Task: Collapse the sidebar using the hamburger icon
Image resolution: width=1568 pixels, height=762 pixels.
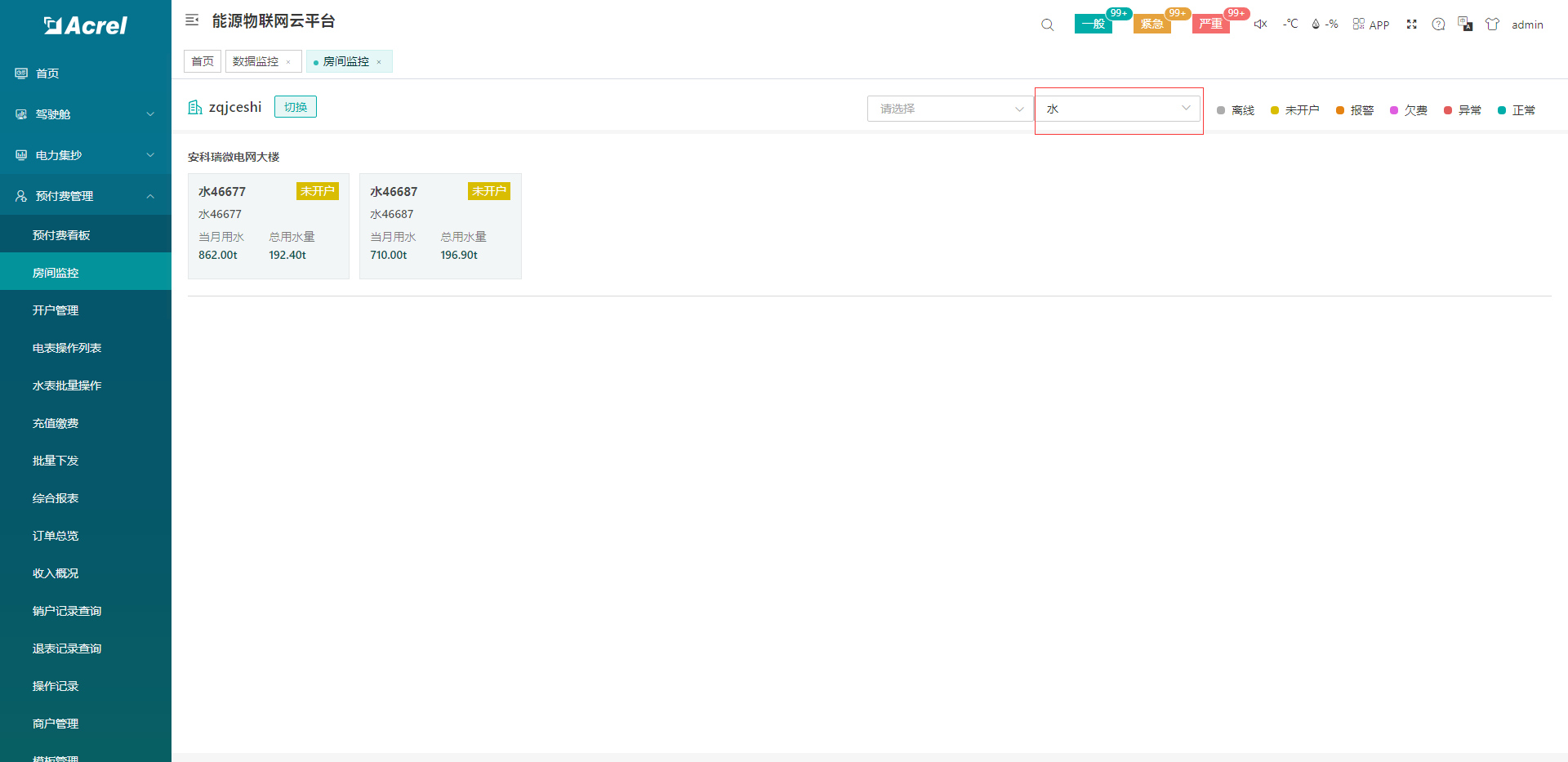Action: pyautogui.click(x=192, y=20)
